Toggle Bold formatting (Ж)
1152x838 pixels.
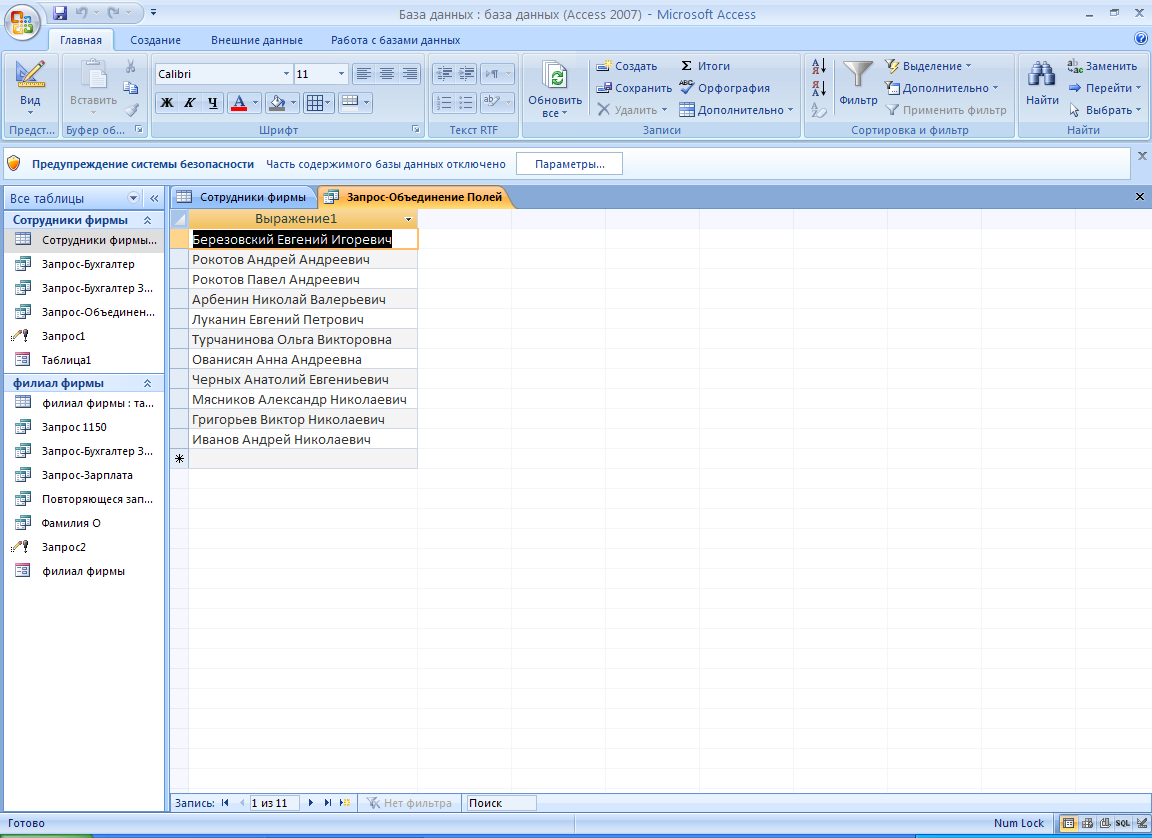(167, 103)
